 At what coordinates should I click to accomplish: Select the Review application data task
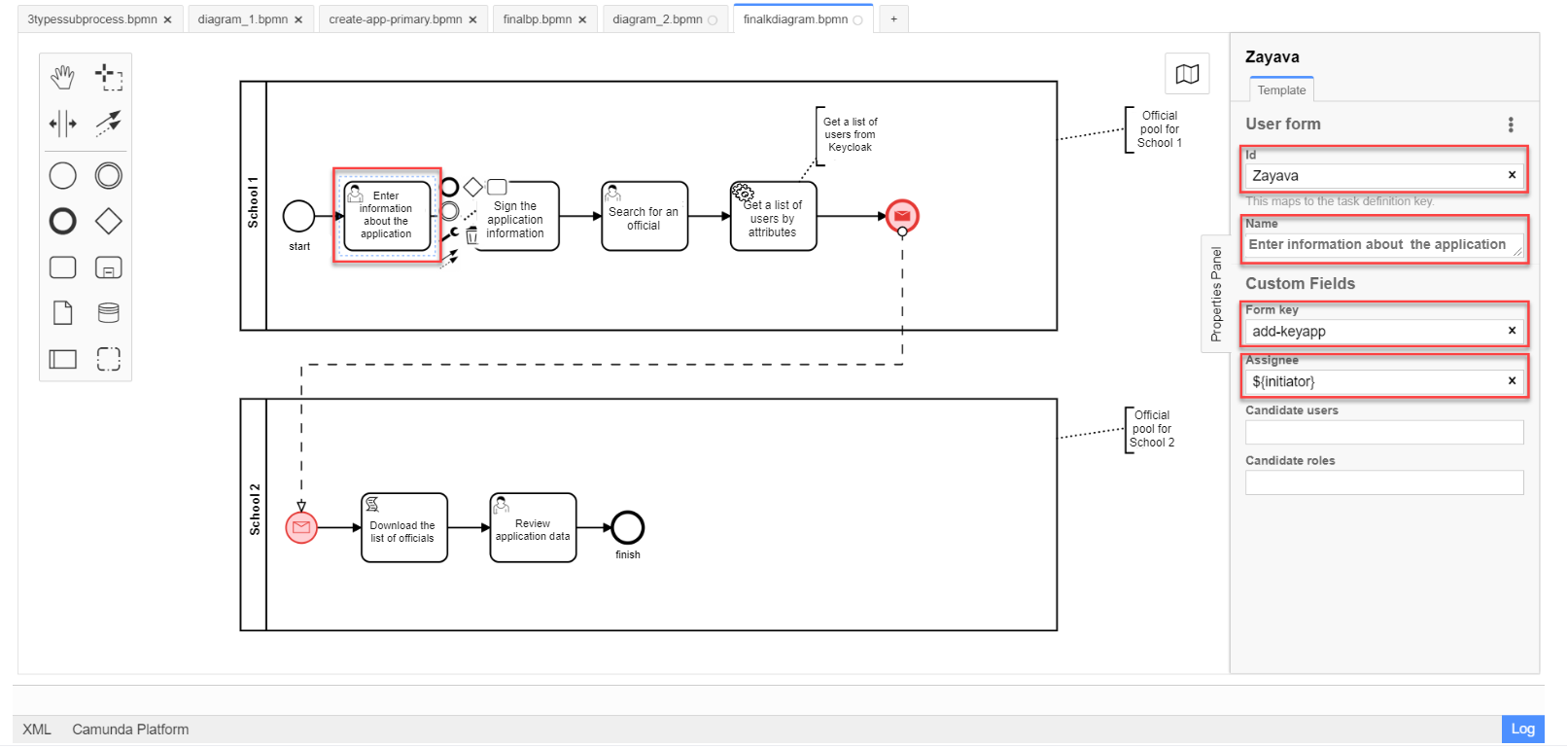pyautogui.click(x=533, y=527)
